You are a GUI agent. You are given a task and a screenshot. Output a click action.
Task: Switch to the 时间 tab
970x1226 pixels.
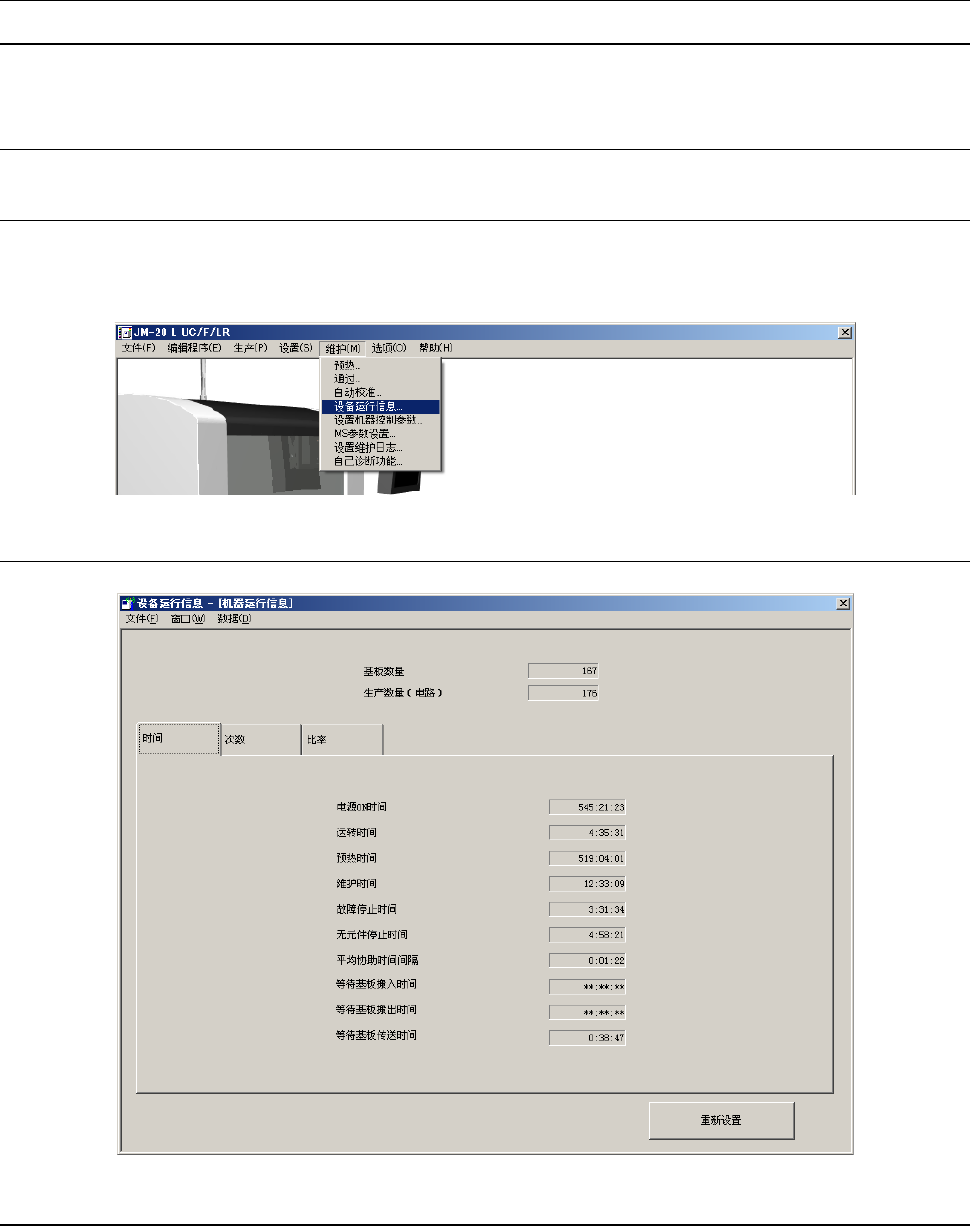point(178,739)
